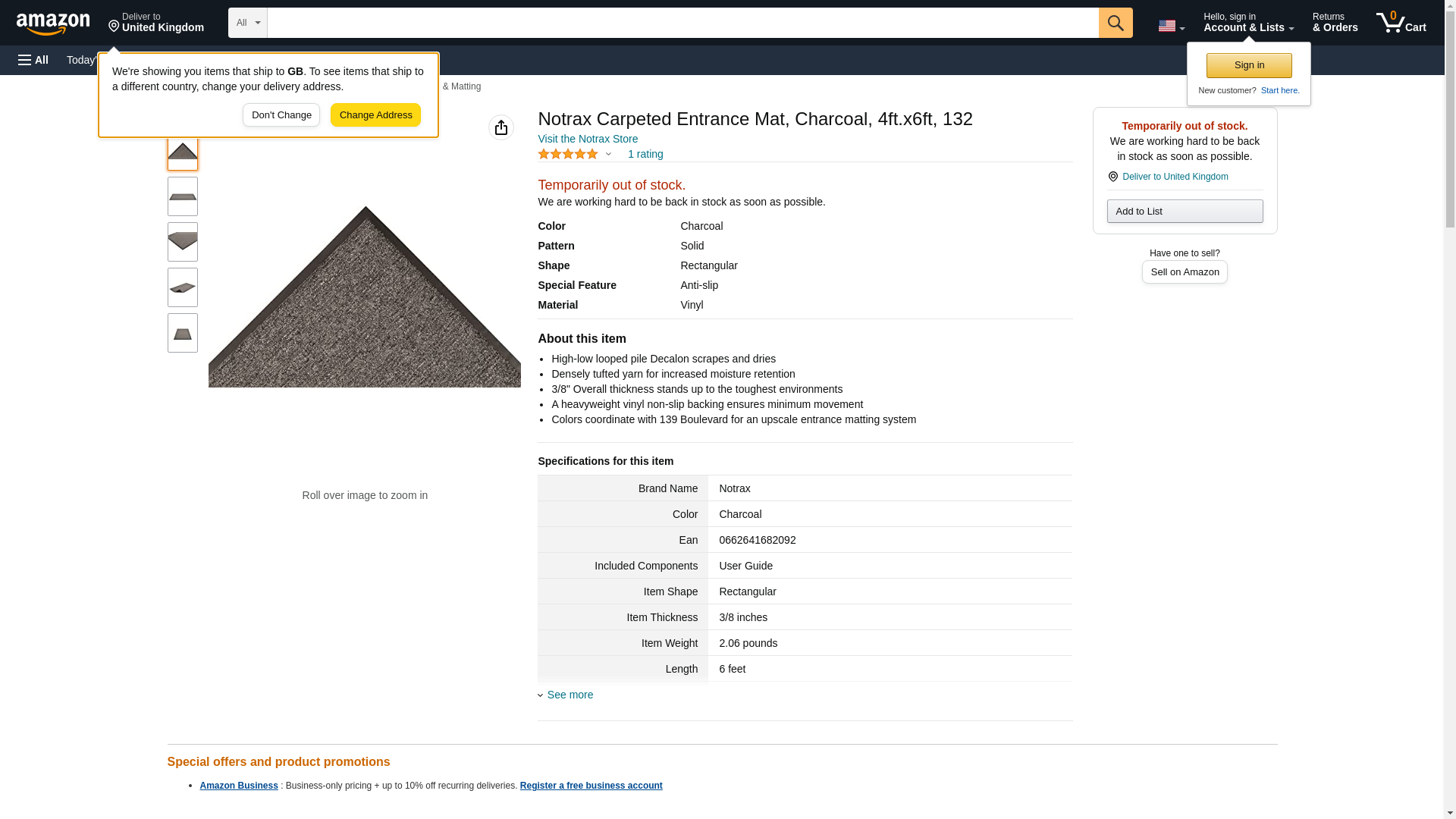Open the All search category dropdown
Viewport: 1456px width, 819px height.
247,23
